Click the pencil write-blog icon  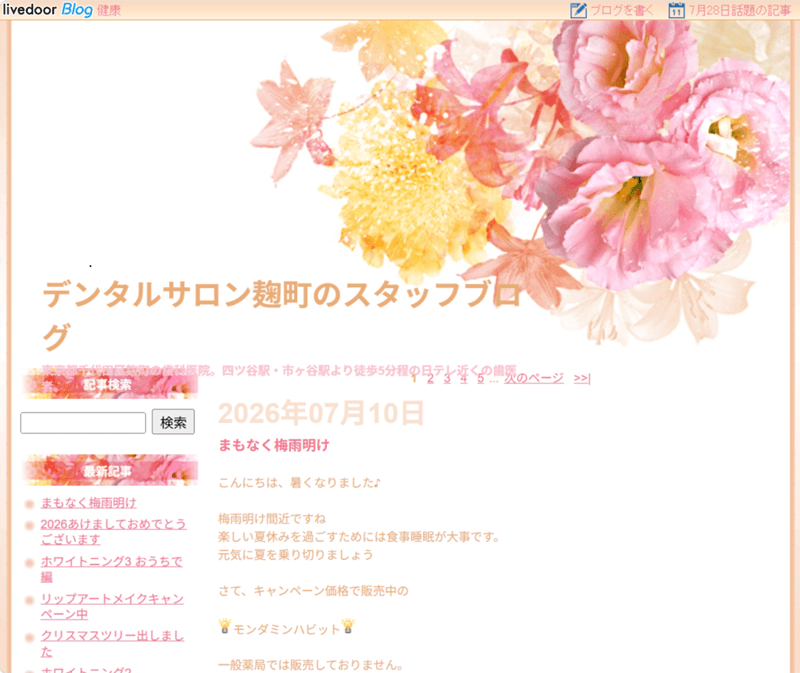578,10
